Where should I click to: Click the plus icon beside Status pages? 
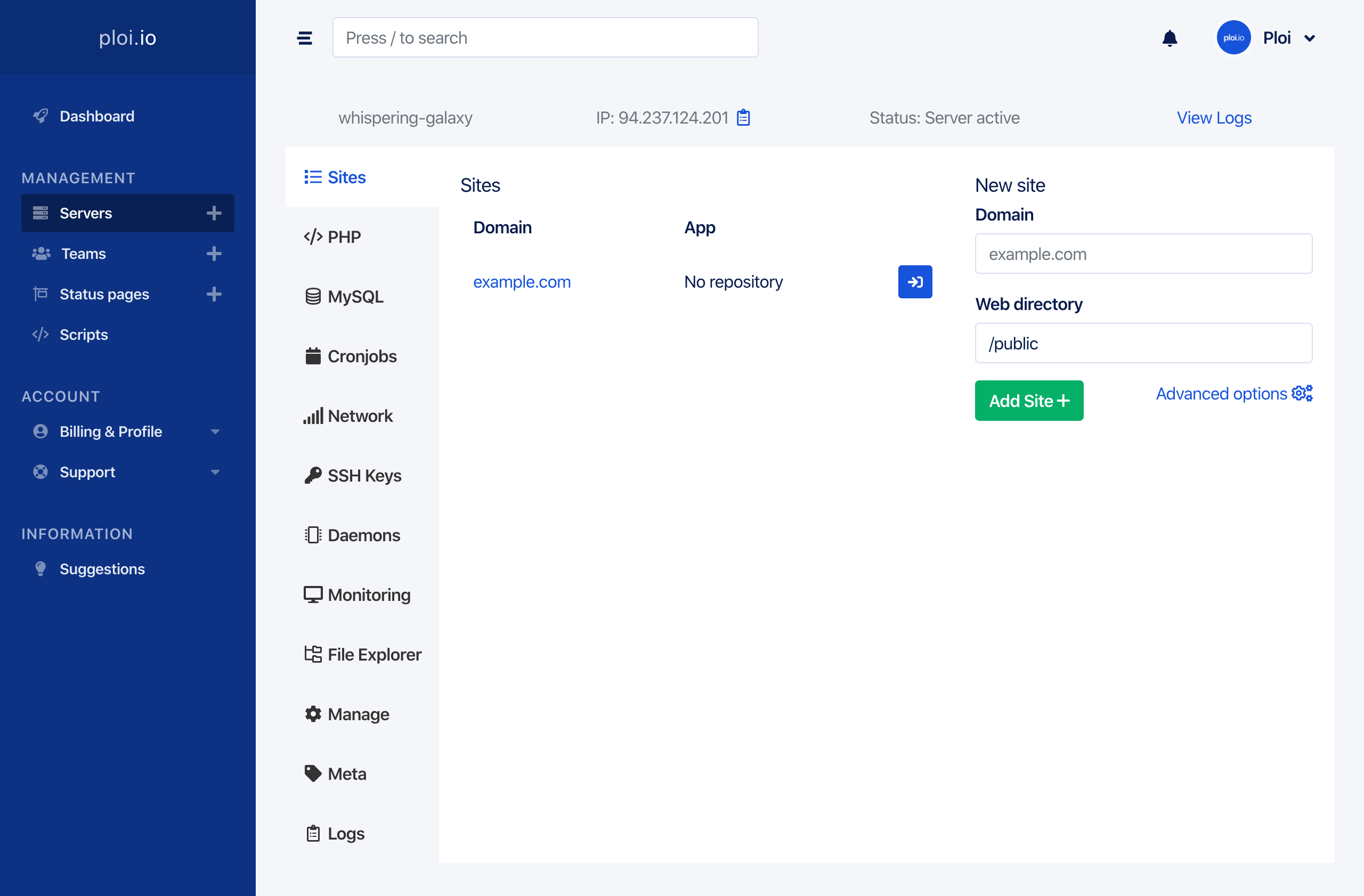(214, 294)
